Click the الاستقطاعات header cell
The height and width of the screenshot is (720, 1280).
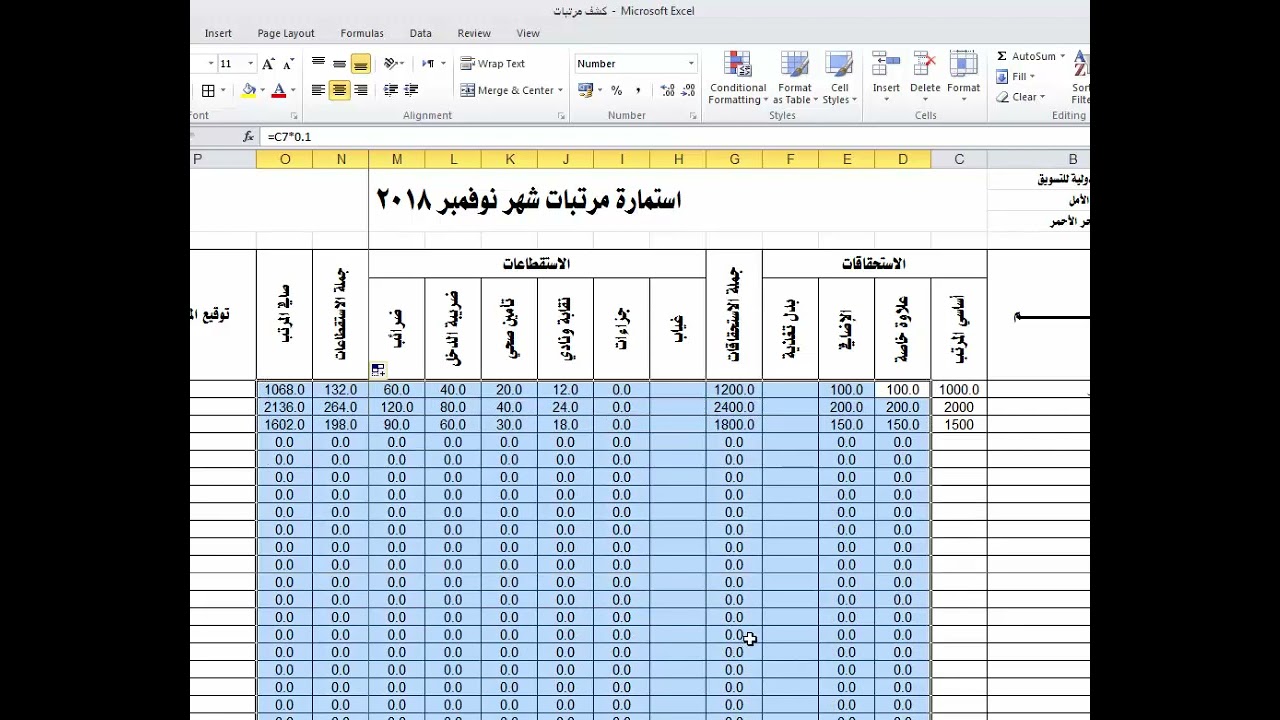pyautogui.click(x=537, y=263)
